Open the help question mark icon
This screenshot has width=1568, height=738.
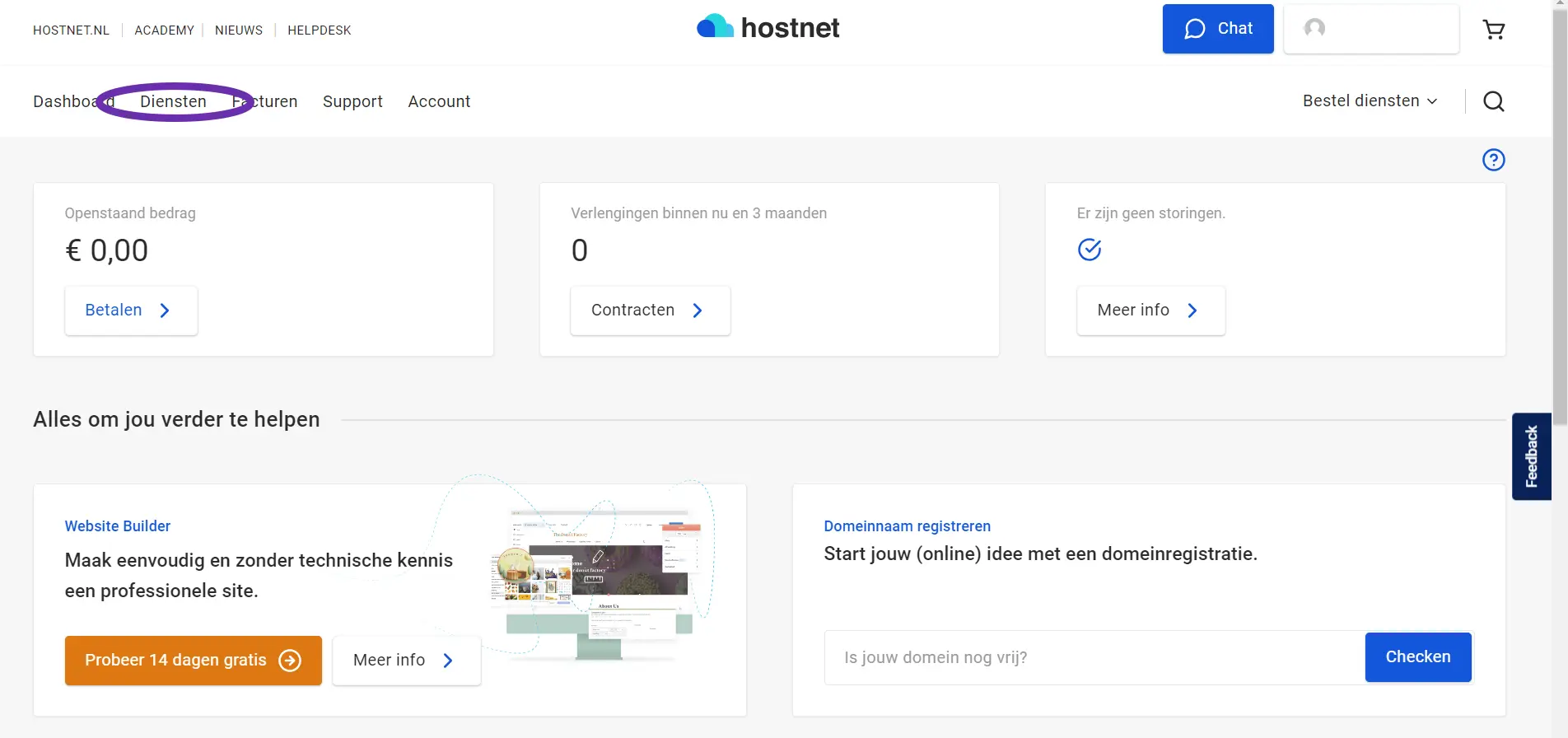(x=1494, y=160)
